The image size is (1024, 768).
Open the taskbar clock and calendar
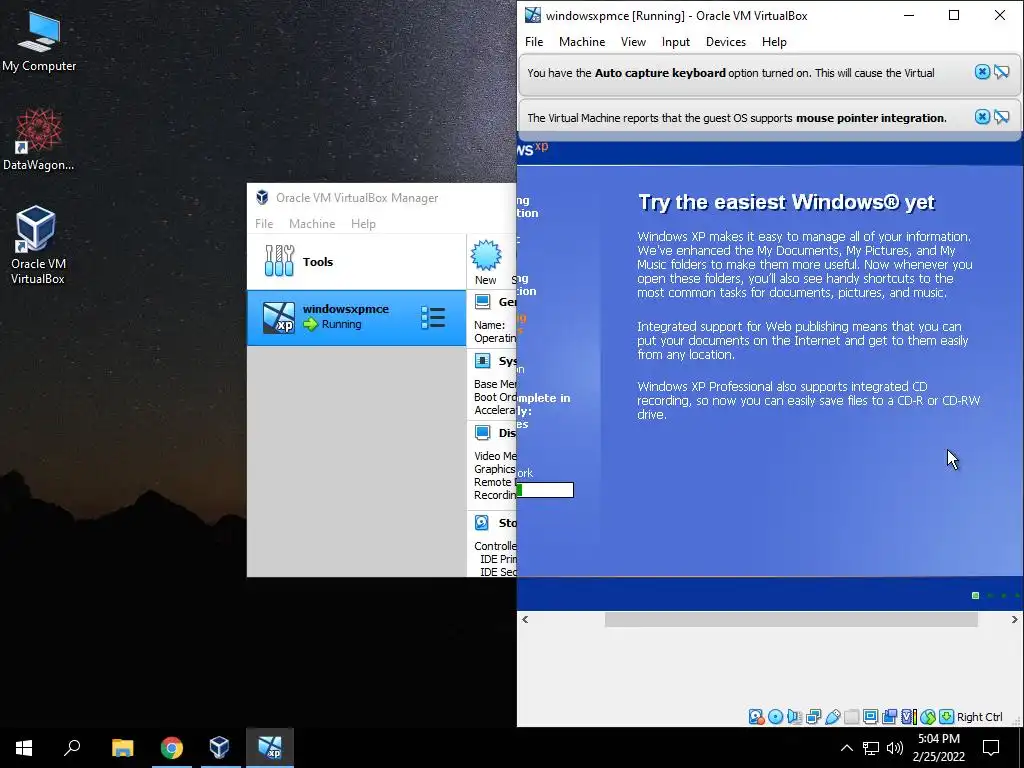click(938, 748)
